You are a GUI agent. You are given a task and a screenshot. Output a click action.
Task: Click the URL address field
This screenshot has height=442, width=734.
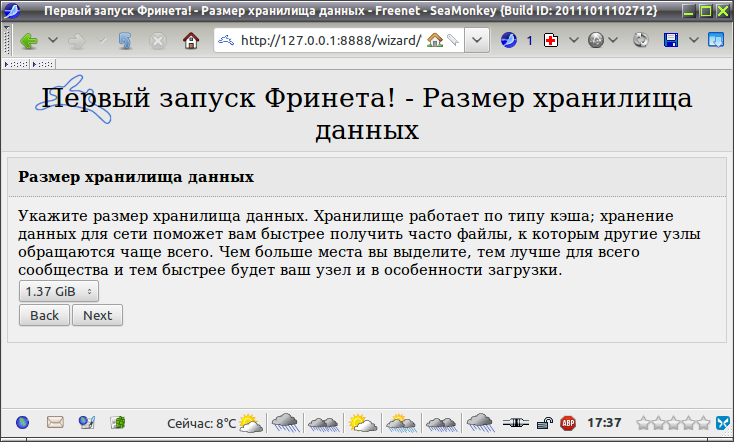pos(331,41)
